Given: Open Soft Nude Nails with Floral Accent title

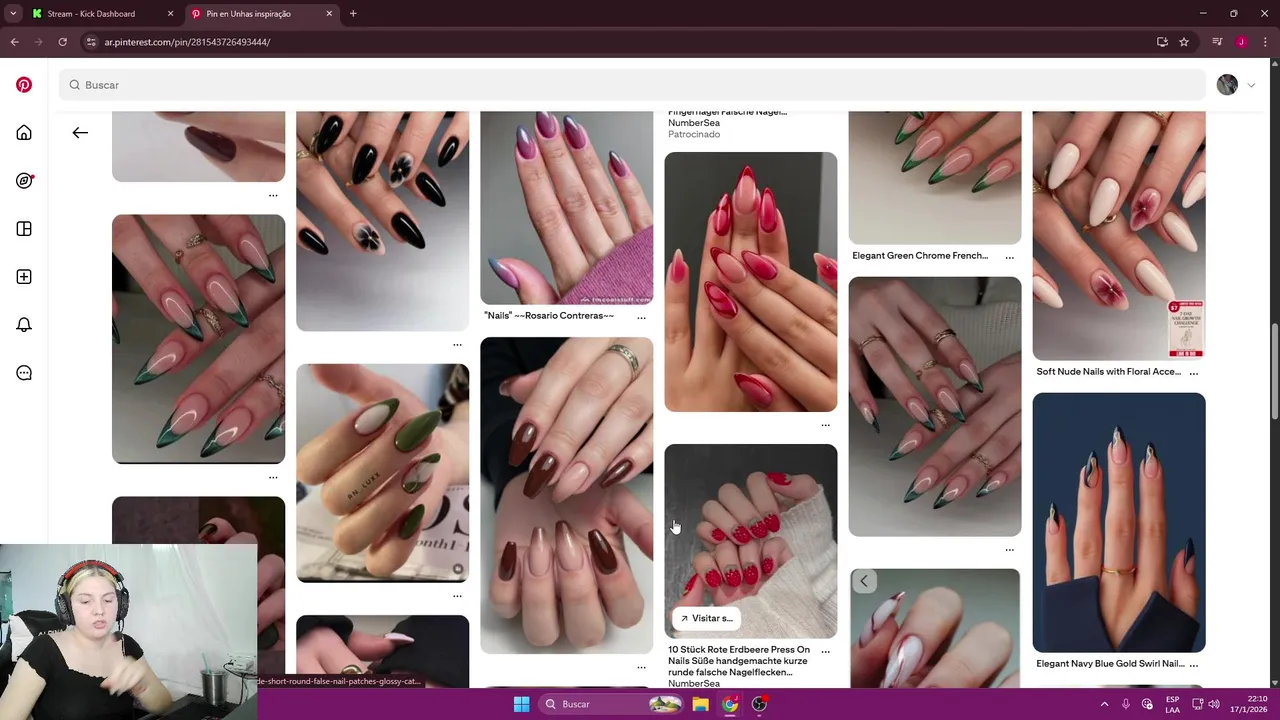Looking at the screenshot, I should 1108,372.
